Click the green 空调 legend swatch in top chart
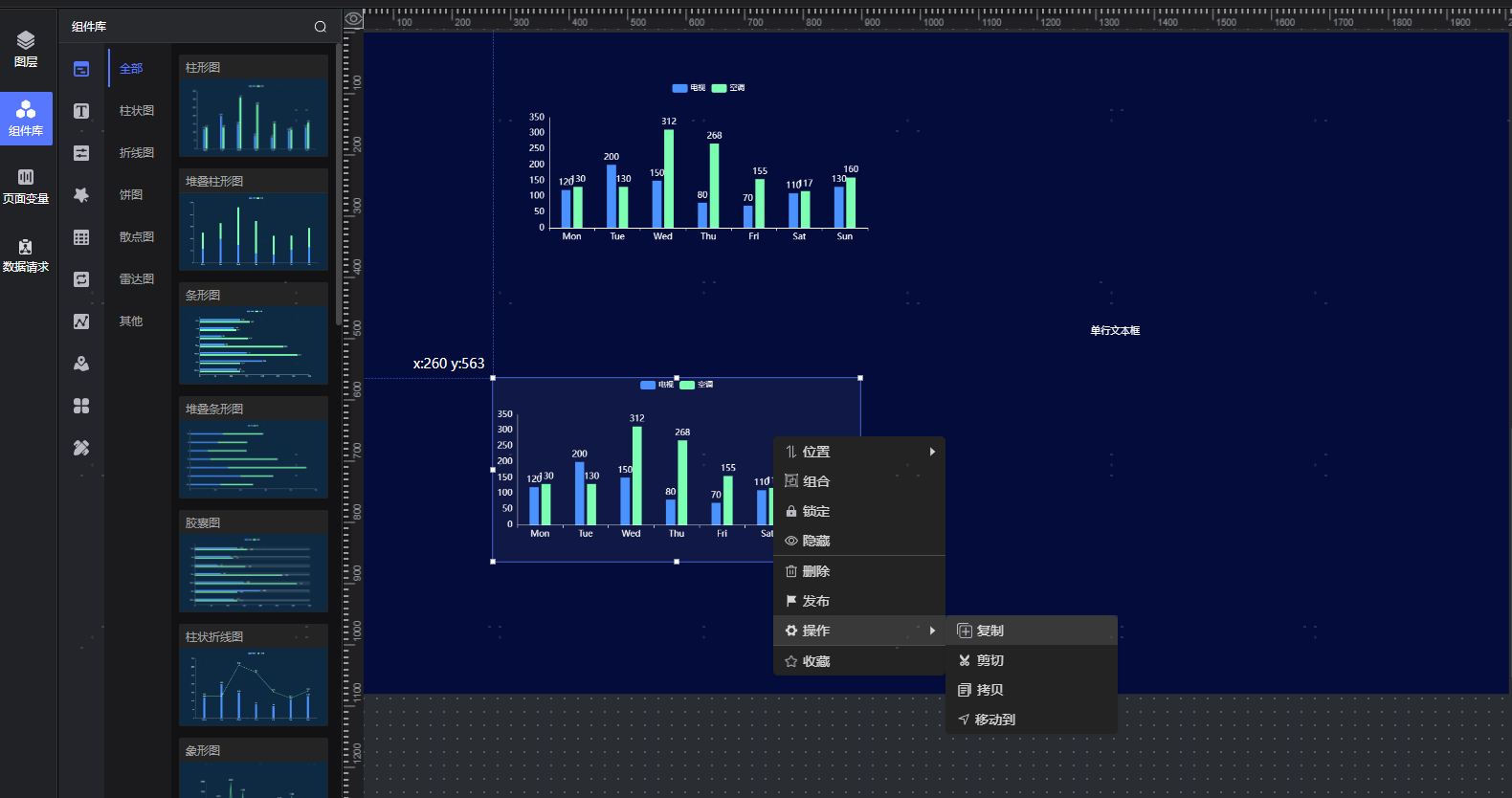This screenshot has width=1512, height=798. pyautogui.click(x=719, y=88)
